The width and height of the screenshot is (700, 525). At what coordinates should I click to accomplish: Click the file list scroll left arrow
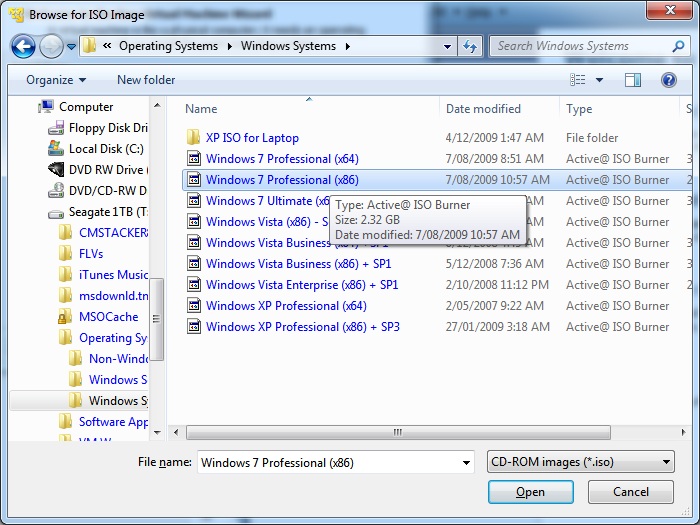(x=176, y=432)
